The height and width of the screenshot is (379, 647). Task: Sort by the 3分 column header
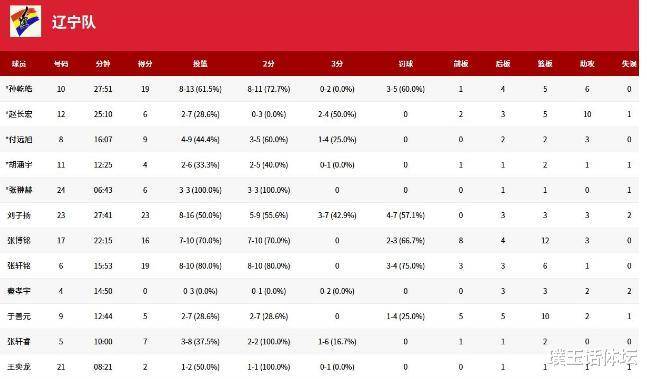337,64
